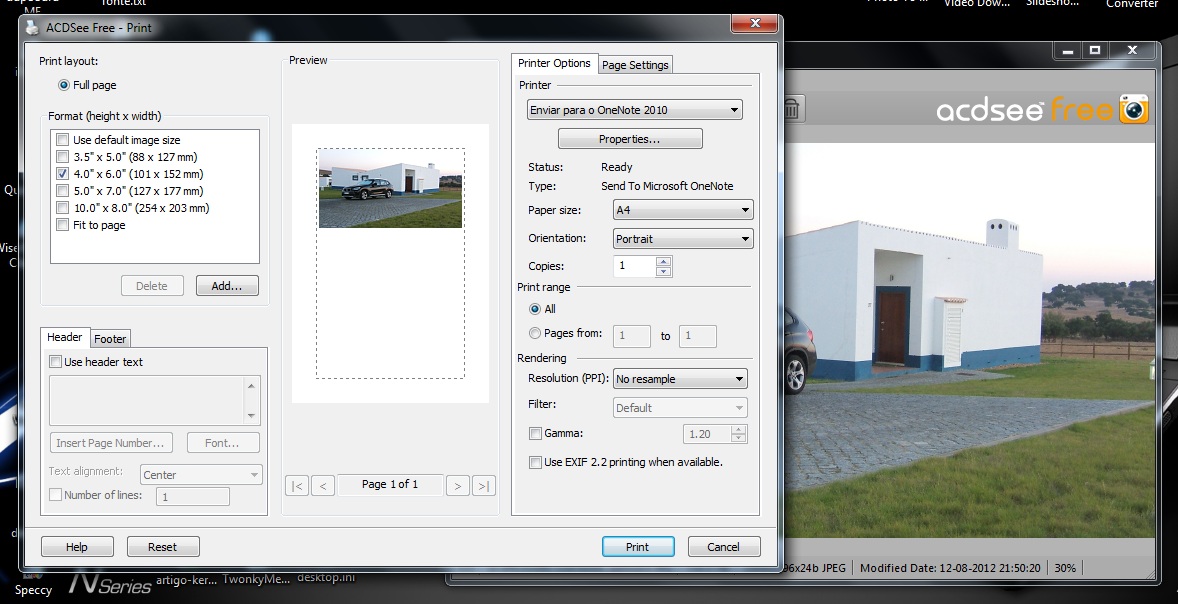
Task: Click the Pages from start field
Action: [632, 336]
